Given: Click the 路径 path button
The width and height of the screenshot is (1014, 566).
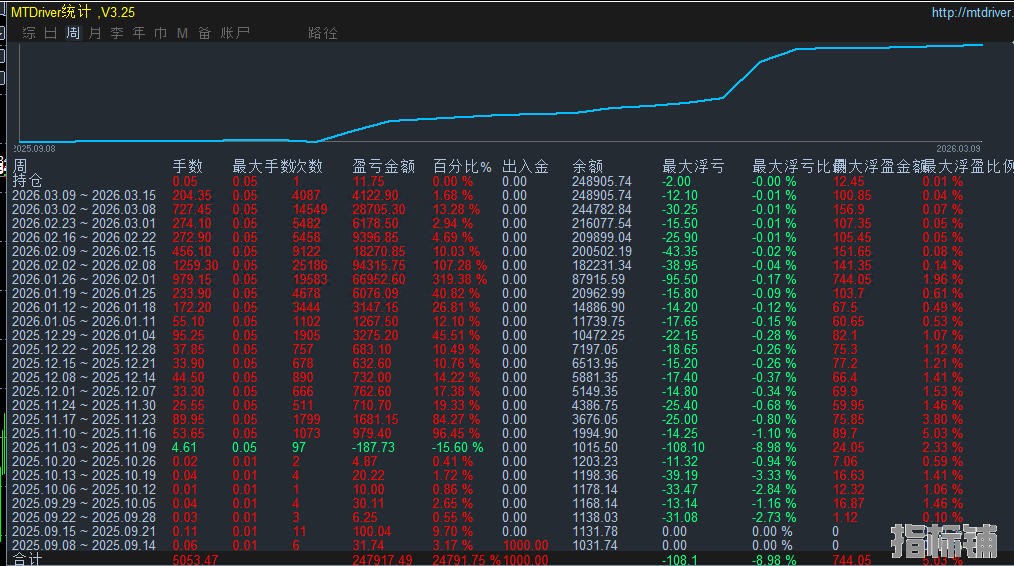Looking at the screenshot, I should click(x=323, y=33).
